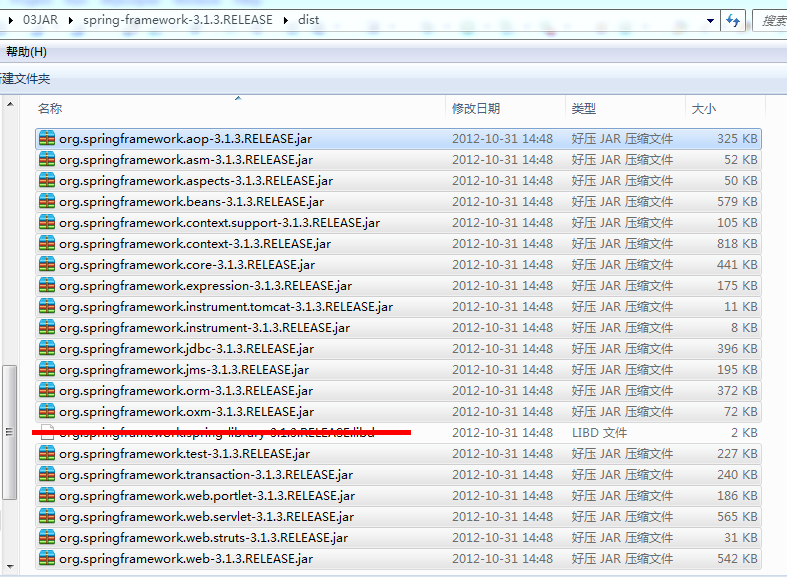Viewport: 787px width, 577px height.
Task: Click the transaction-3.1.3.RELEASE.jar archive icon
Action: (x=47, y=475)
